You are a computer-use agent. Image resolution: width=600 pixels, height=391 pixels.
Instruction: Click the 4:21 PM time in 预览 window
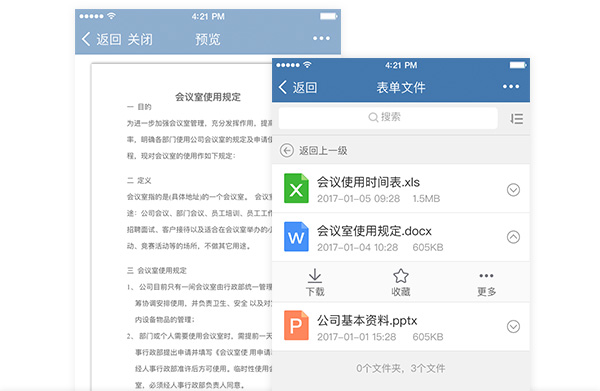pyautogui.click(x=208, y=16)
